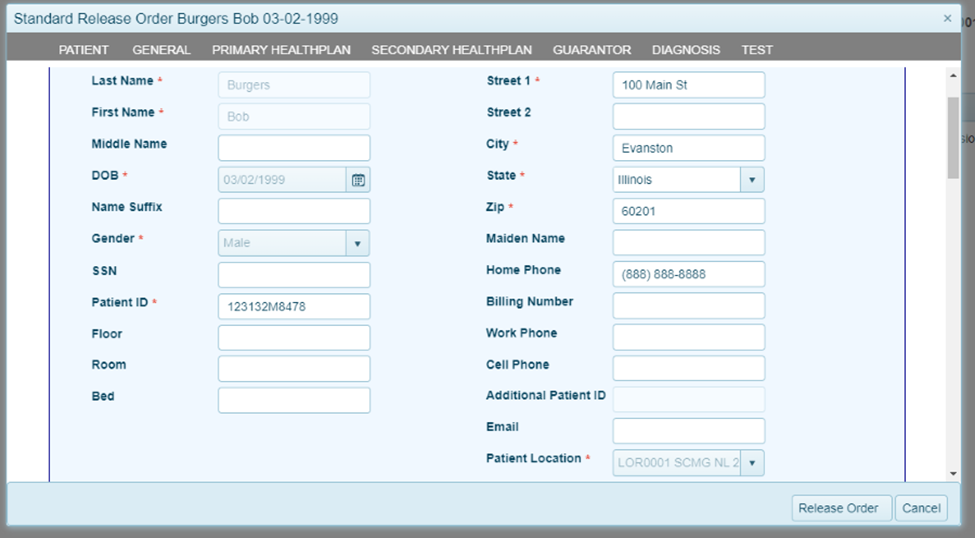Viewport: 975px width, 538px height.
Task: Click the Patient ID field
Action: tap(294, 307)
